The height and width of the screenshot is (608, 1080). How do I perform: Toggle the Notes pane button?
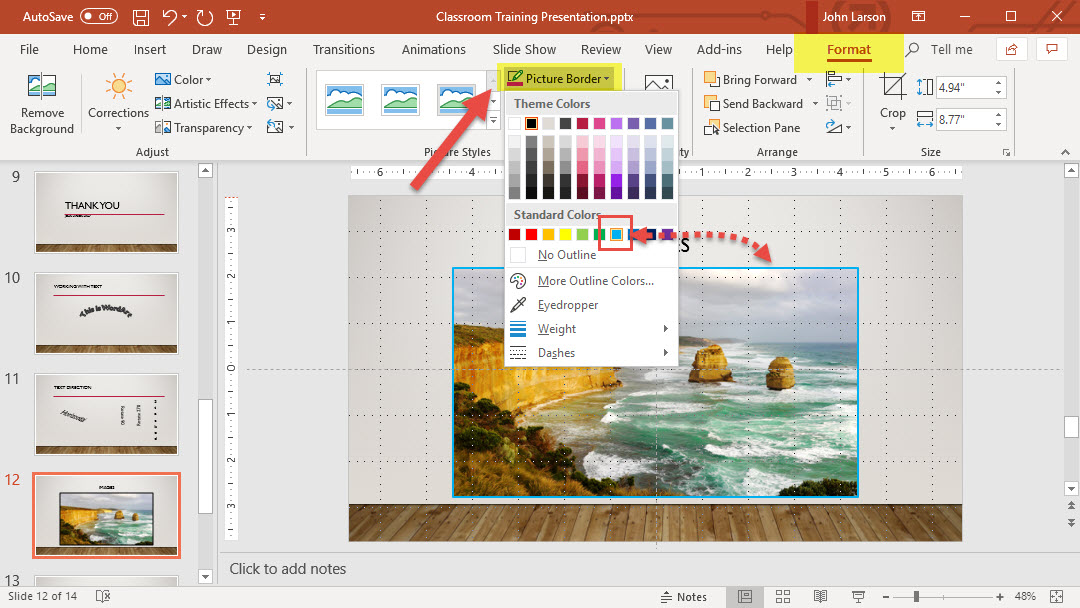[684, 597]
